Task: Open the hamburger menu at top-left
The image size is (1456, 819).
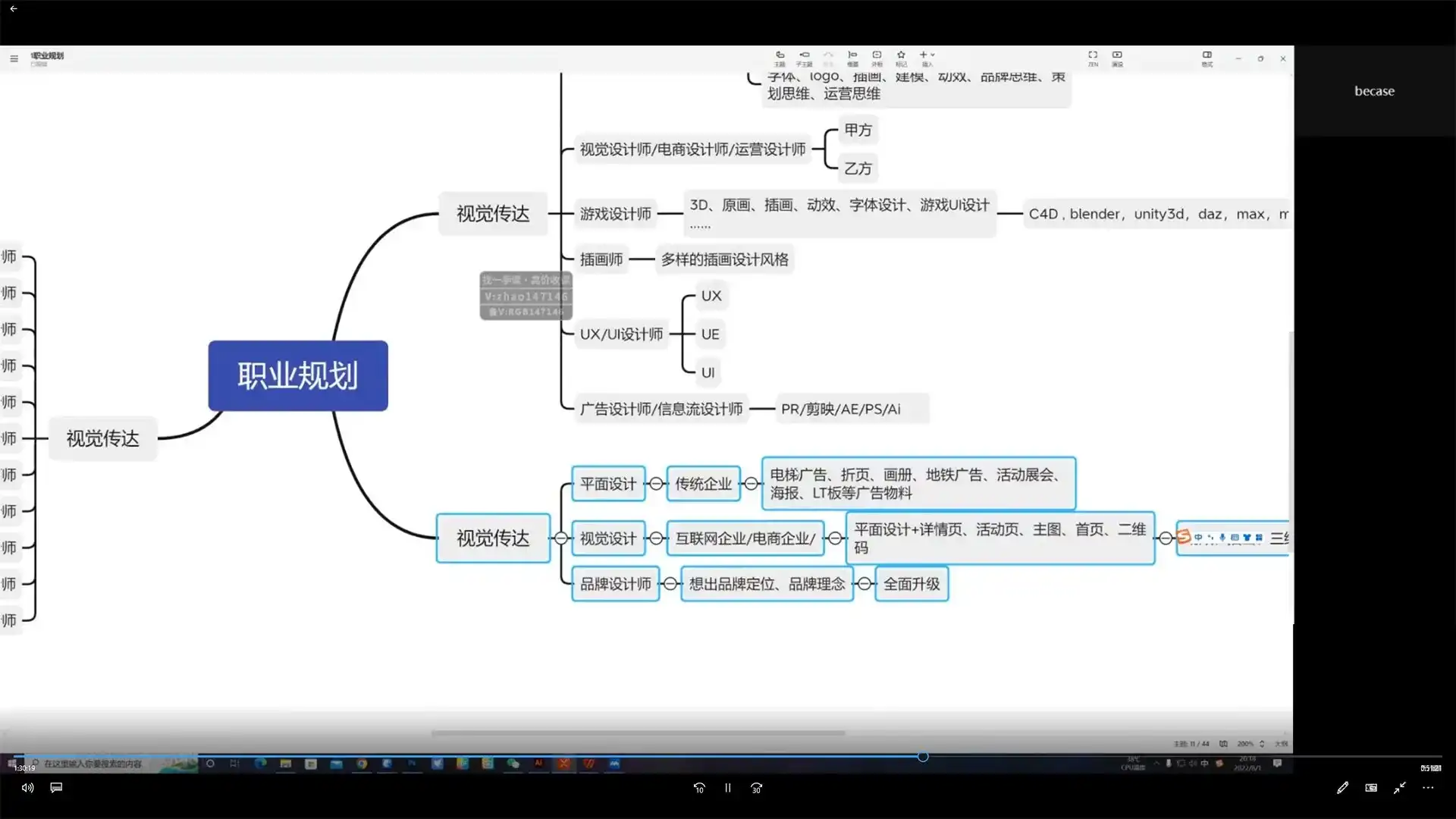Action: click(14, 58)
